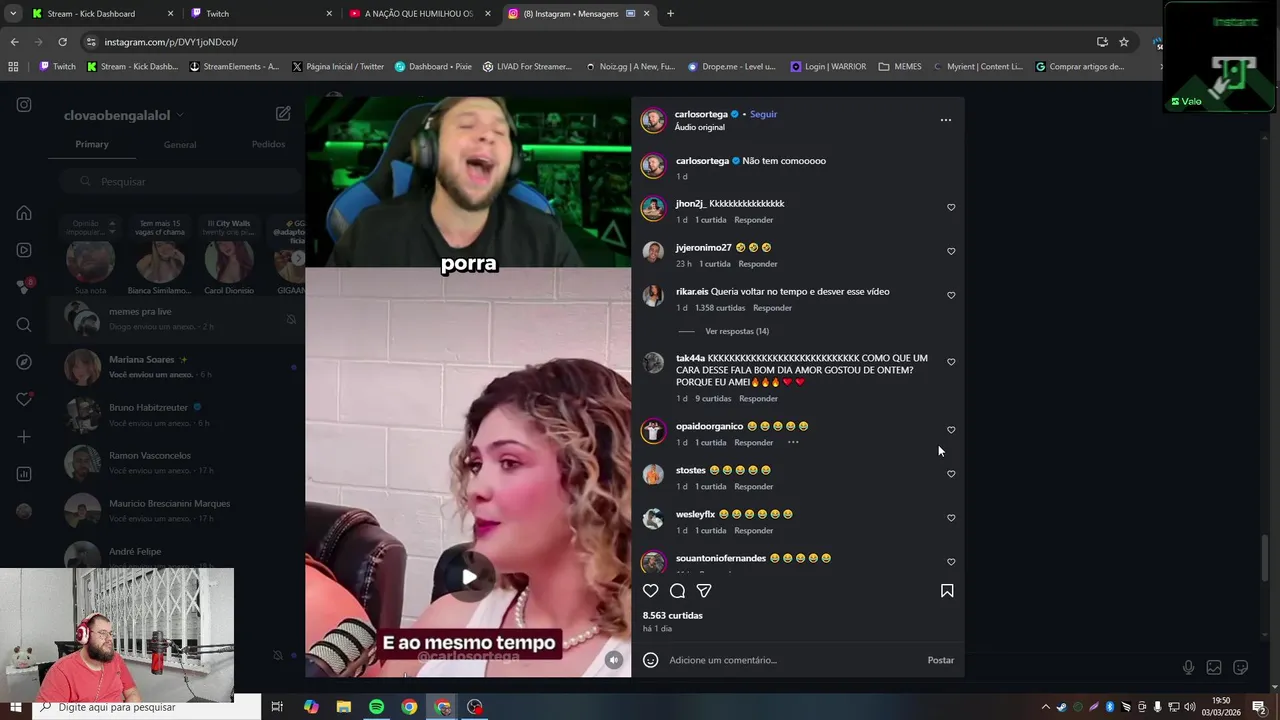Expand the tab search dropdown arrow
Image resolution: width=1280 pixels, height=720 pixels.
[x=13, y=14]
